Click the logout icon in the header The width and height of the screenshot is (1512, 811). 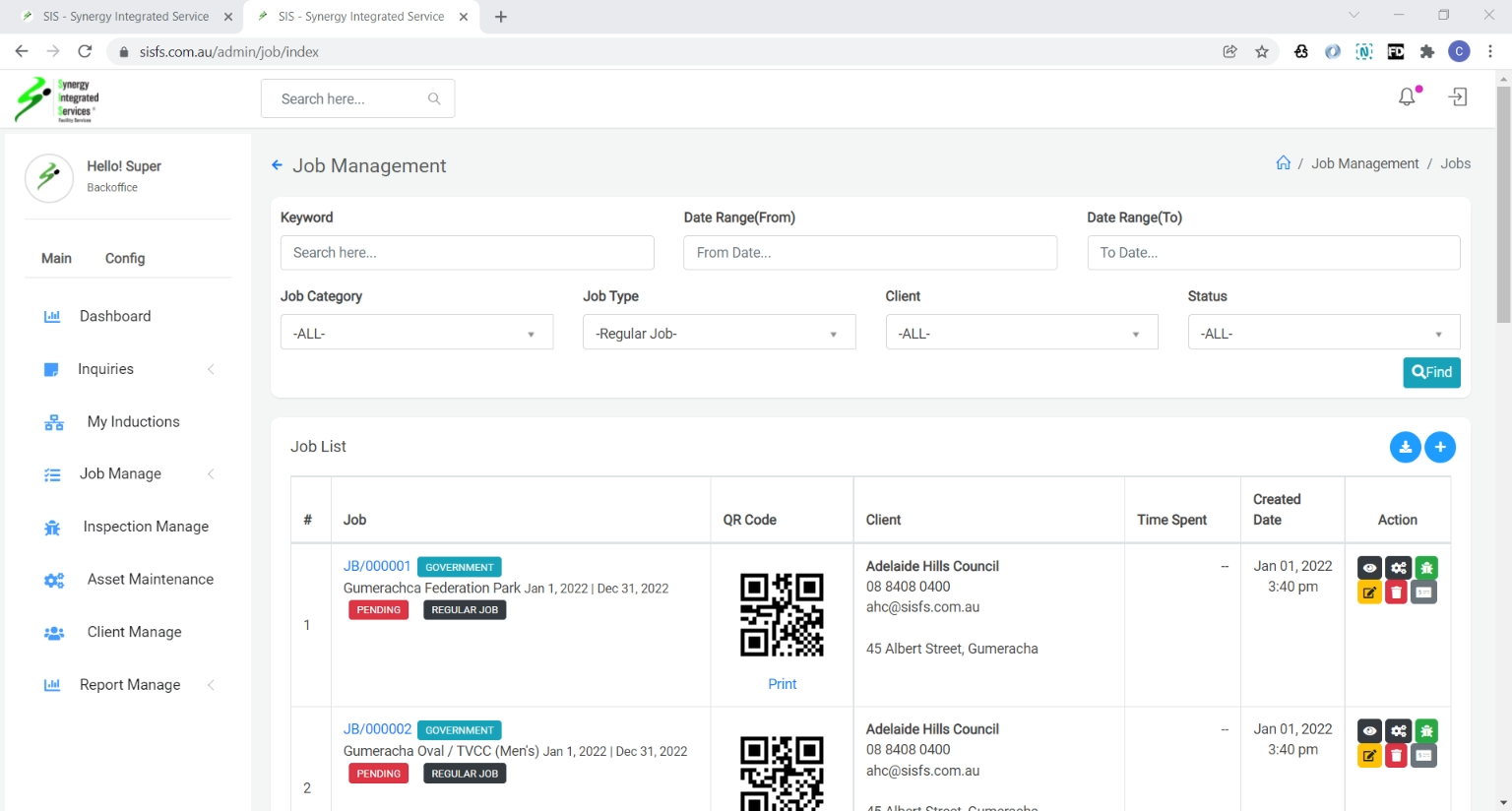point(1458,96)
